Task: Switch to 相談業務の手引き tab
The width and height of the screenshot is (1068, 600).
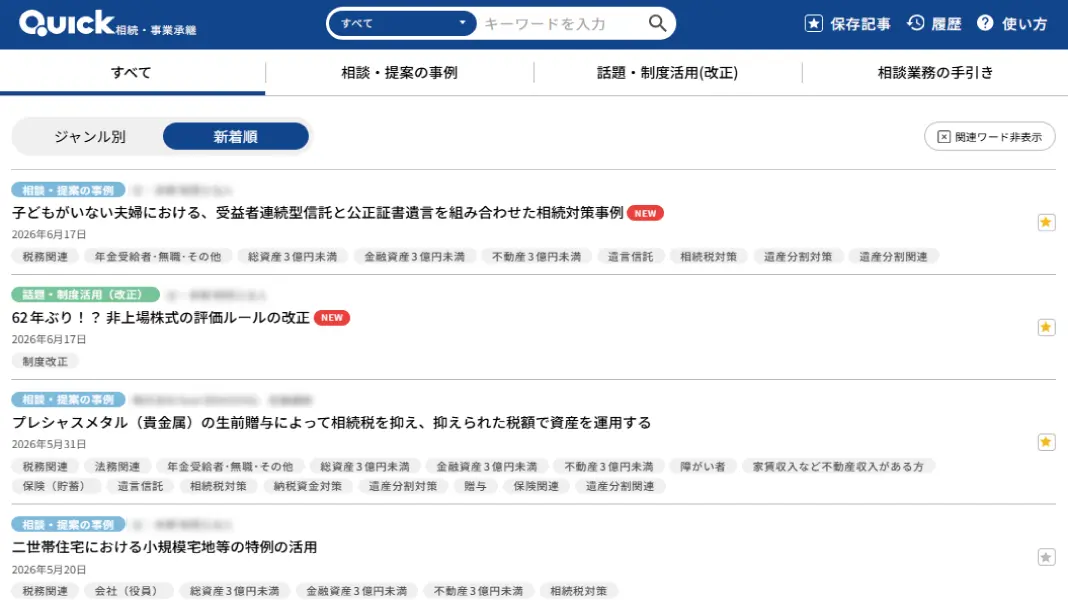Action: pos(935,72)
